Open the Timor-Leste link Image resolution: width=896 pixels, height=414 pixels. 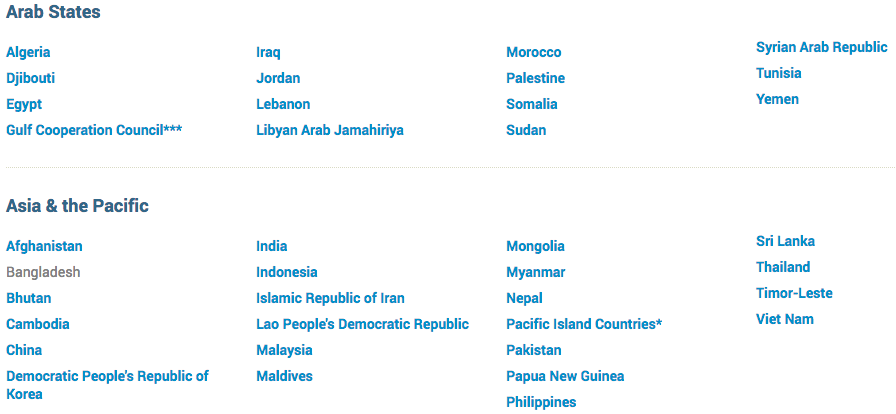[794, 293]
